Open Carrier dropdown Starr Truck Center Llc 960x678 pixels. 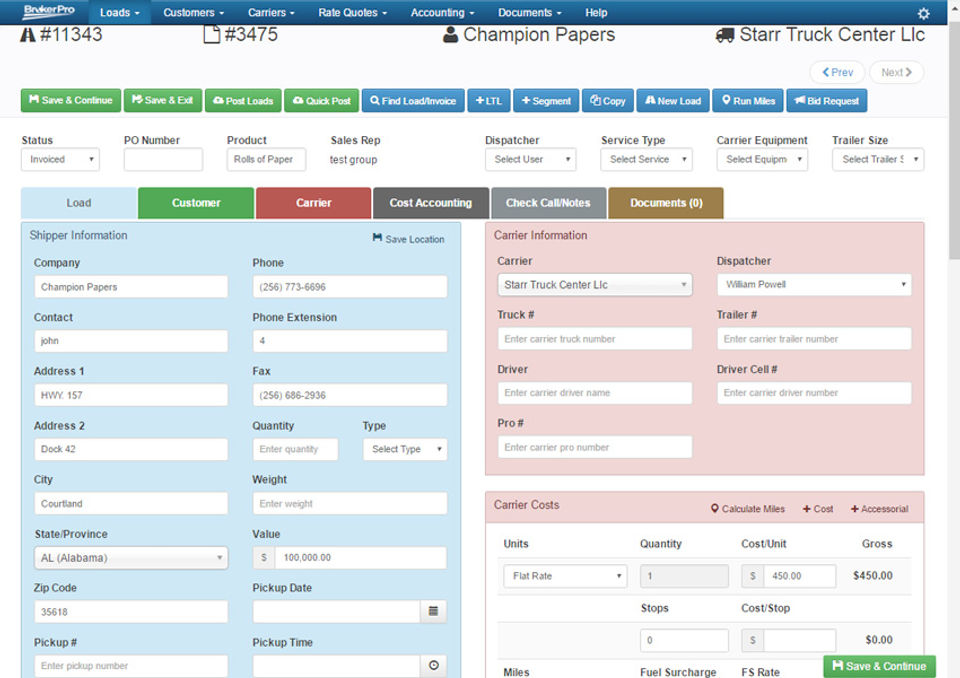click(594, 285)
